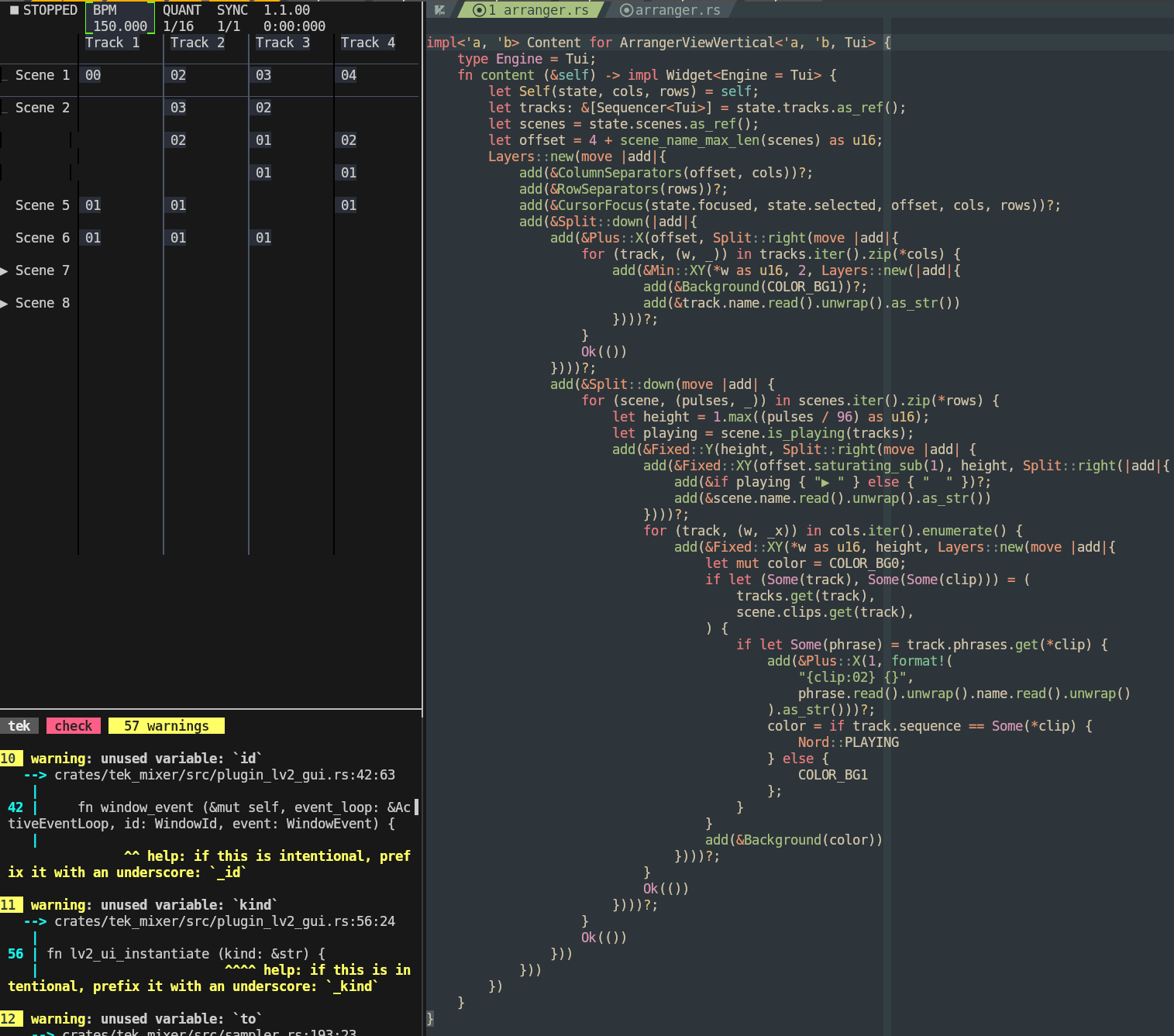The image size is (1174, 1036).
Task: Select the Scene 8 row label
Action: (43, 303)
